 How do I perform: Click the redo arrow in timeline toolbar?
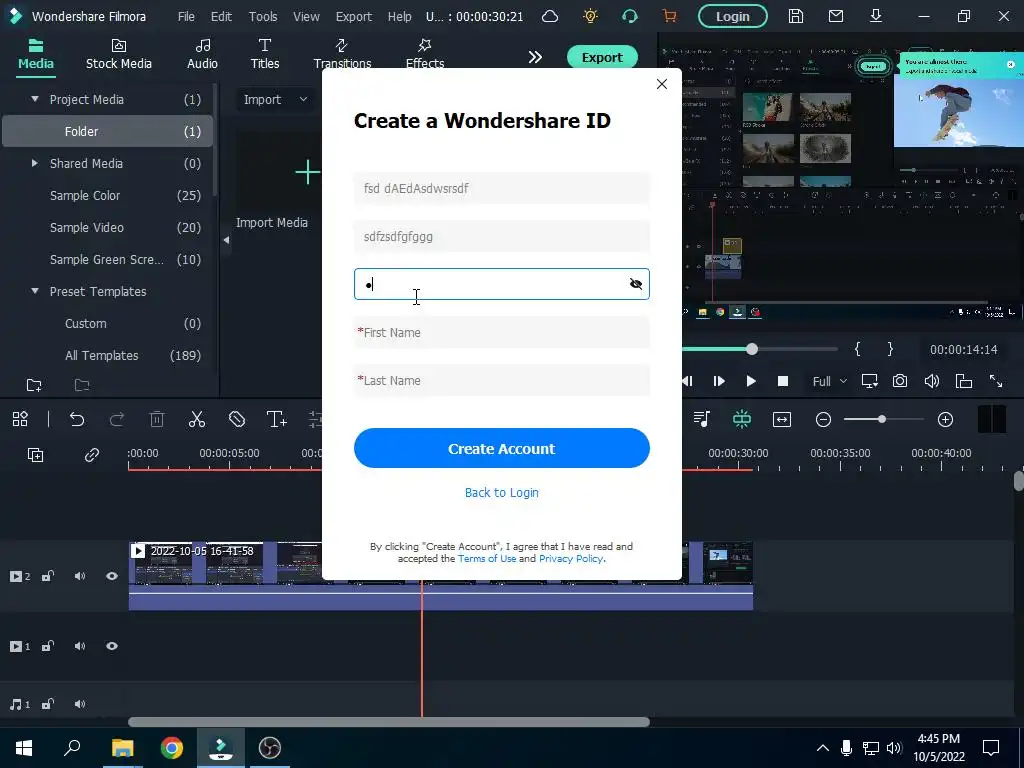tap(117, 419)
